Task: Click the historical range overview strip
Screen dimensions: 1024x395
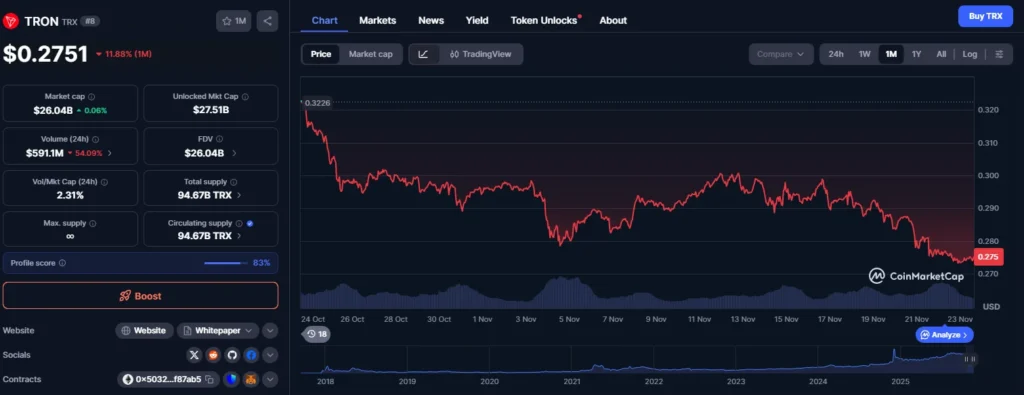Action: click(637, 359)
